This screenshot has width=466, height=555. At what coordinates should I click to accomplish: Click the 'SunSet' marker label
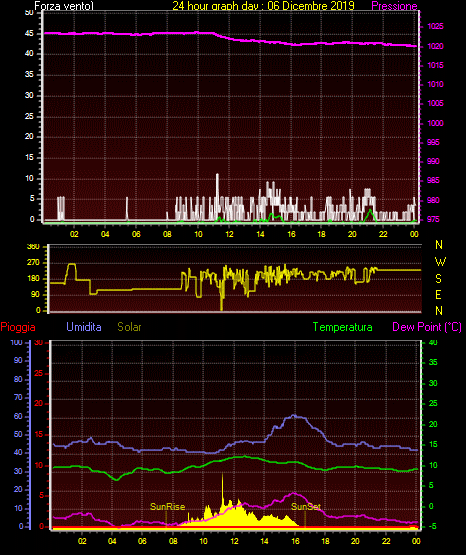tap(306, 507)
